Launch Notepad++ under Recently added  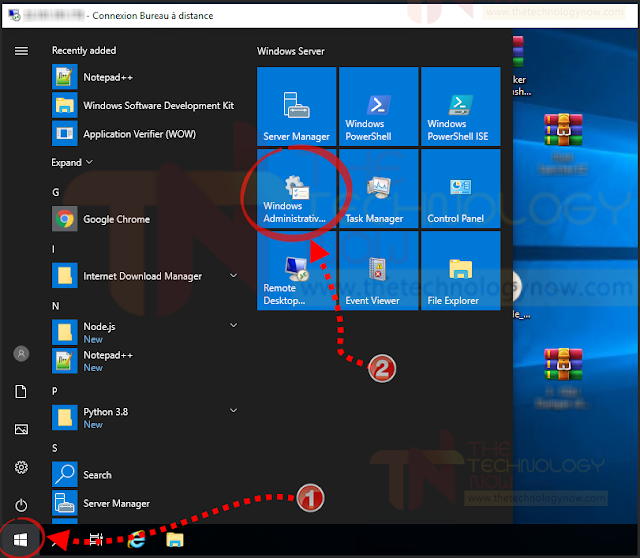pyautogui.click(x=145, y=77)
